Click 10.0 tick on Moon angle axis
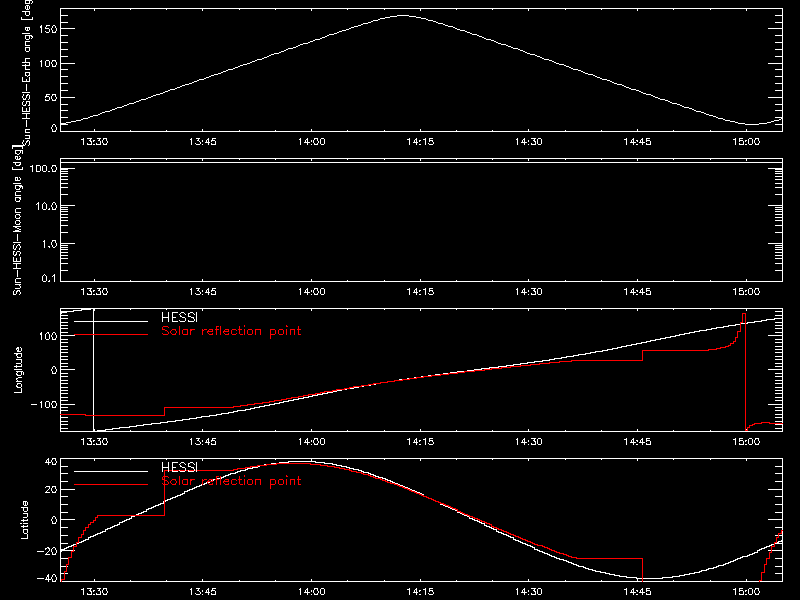This screenshot has height=600, width=800. (x=46, y=207)
